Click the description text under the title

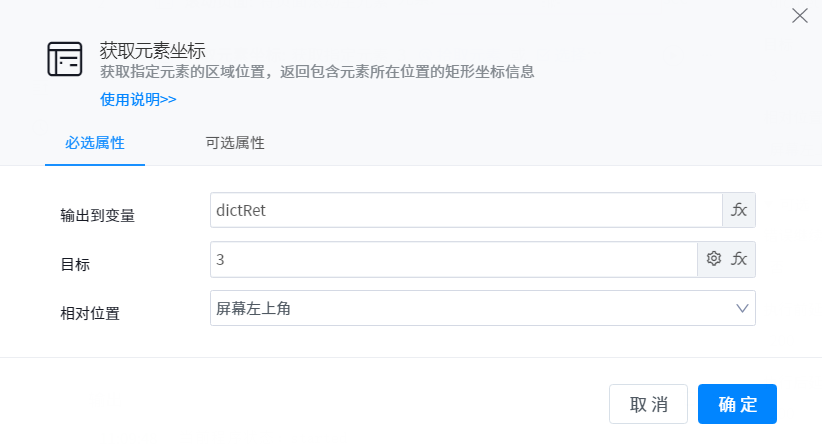tap(317, 72)
